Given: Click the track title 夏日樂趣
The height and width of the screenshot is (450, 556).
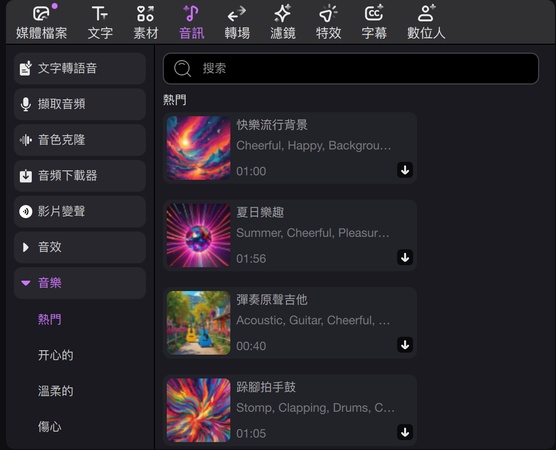Looking at the screenshot, I should (x=260, y=212).
